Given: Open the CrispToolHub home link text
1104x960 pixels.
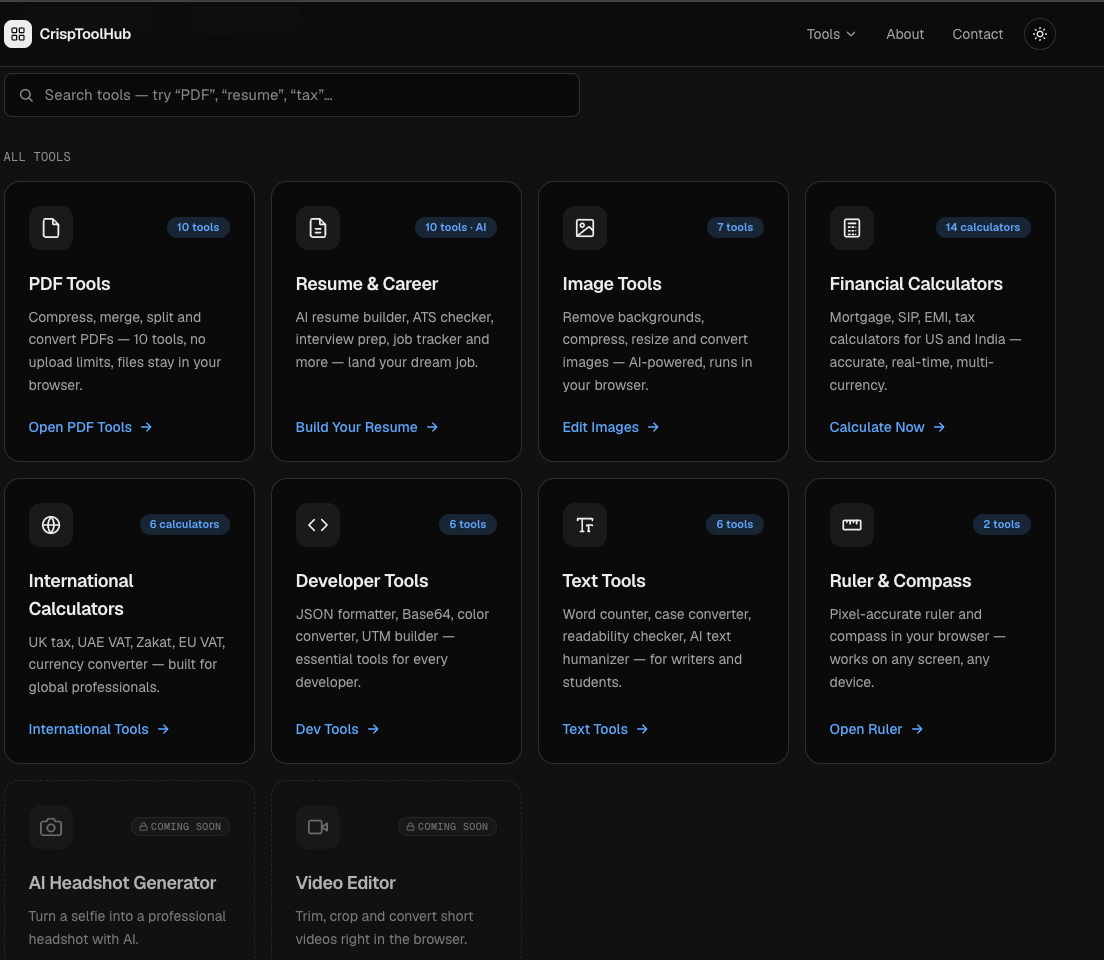Looking at the screenshot, I should (85, 34).
